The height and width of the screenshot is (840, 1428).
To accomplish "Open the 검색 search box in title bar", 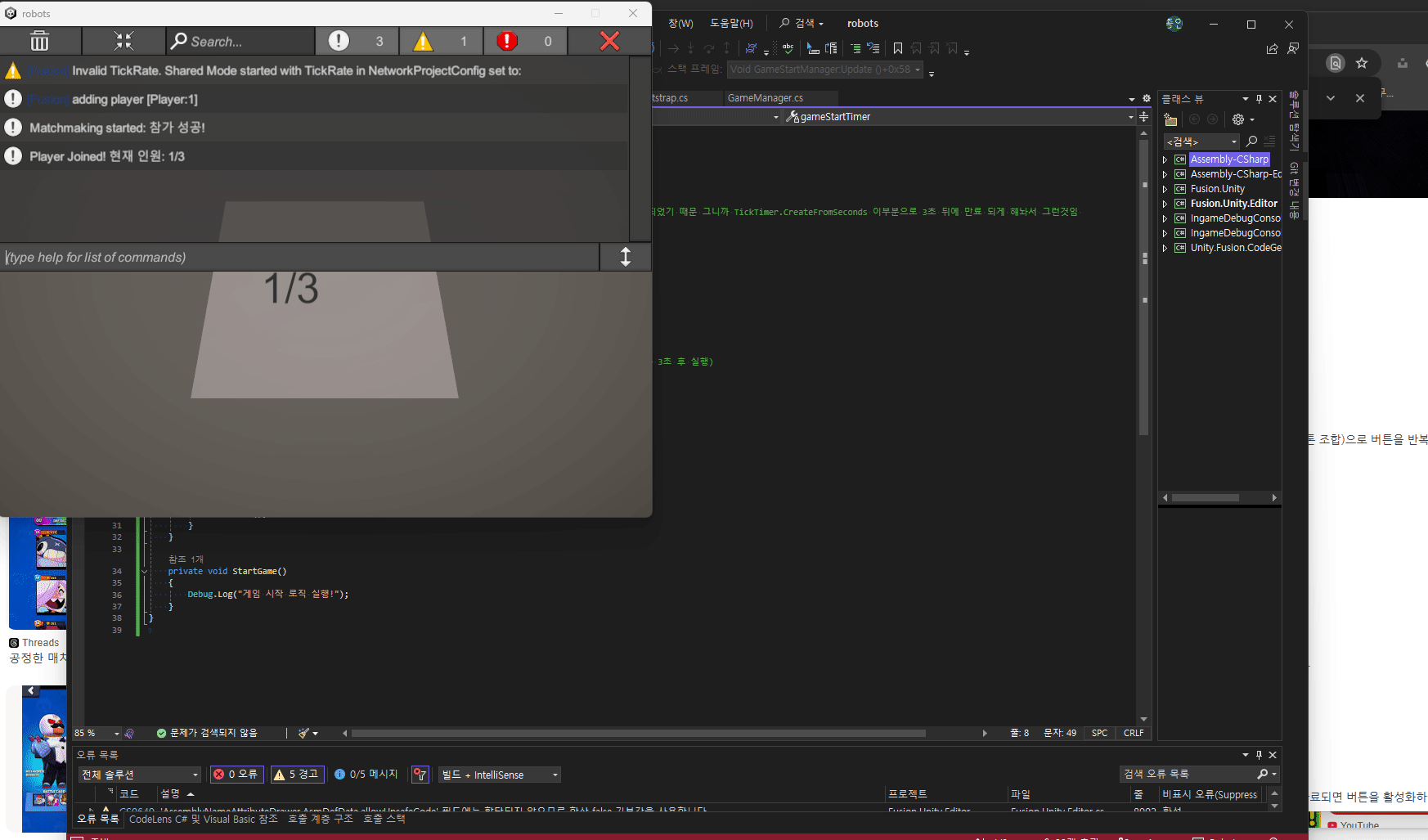I will coord(802,24).
